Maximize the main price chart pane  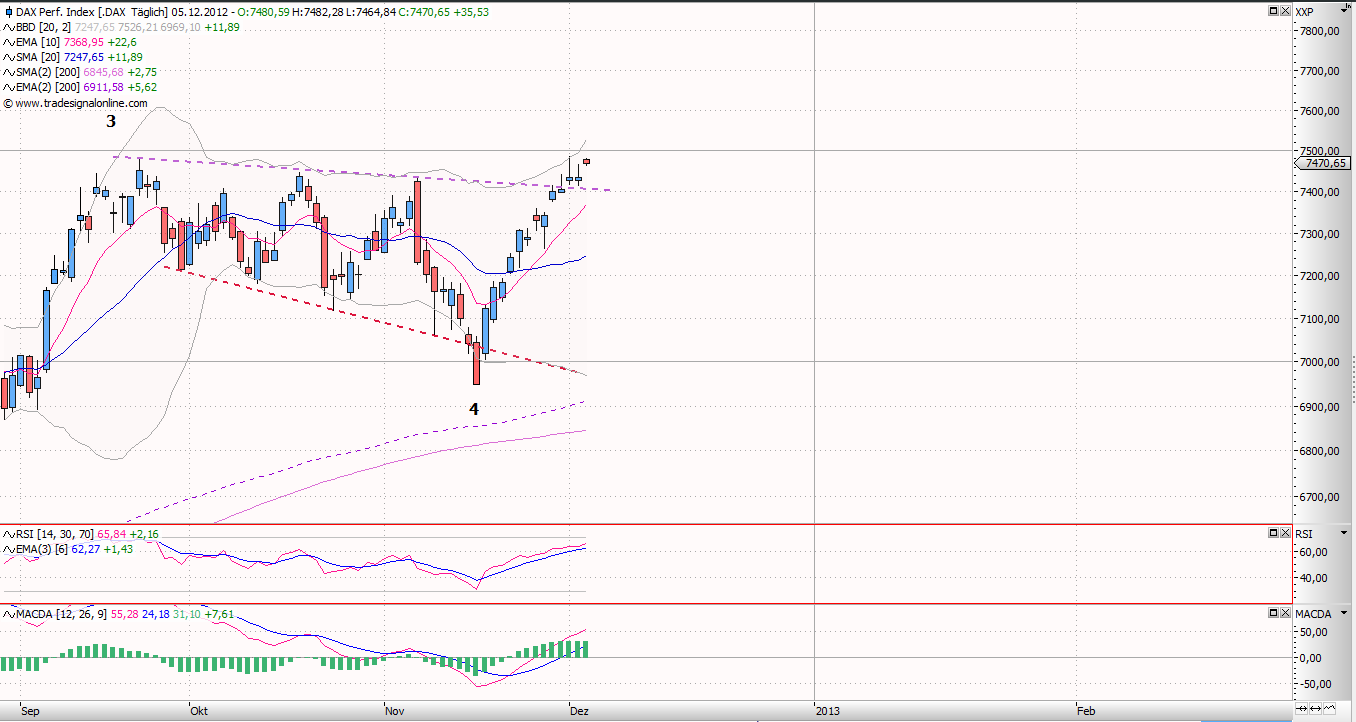coord(1273,11)
